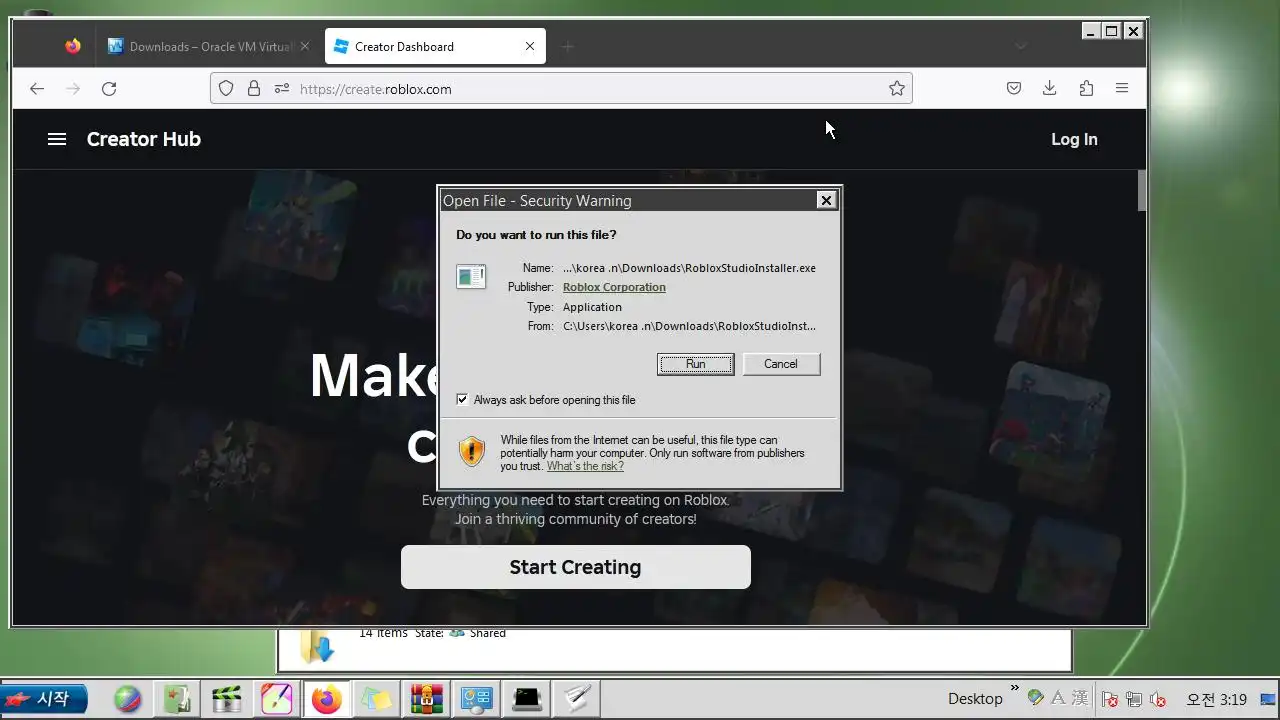The image size is (1280, 720).
Task: Expand the list all tabs dropdown
Action: (x=1020, y=47)
